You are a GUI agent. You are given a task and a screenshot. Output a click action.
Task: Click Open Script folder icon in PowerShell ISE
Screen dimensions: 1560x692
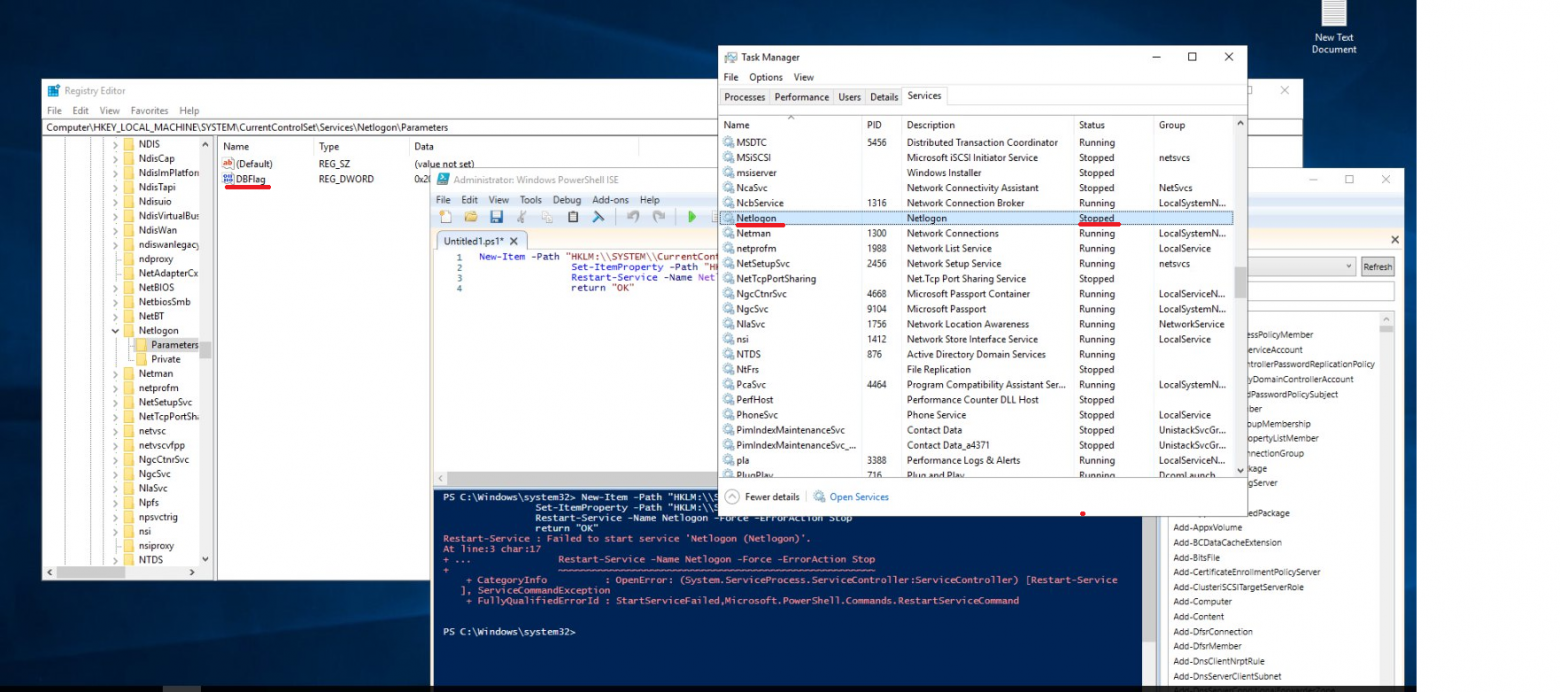click(470, 216)
